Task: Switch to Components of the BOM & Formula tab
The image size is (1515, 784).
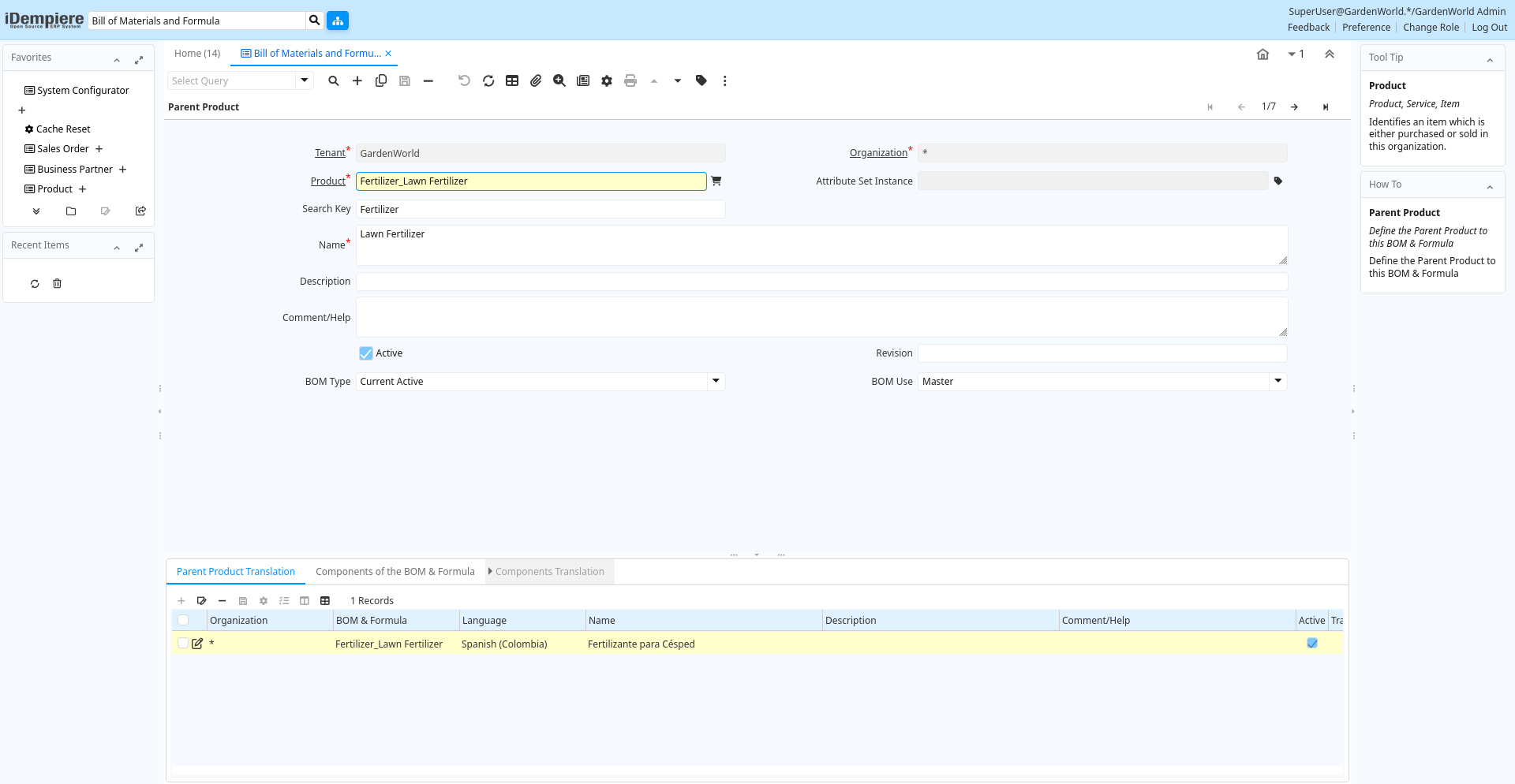Action: point(395,572)
